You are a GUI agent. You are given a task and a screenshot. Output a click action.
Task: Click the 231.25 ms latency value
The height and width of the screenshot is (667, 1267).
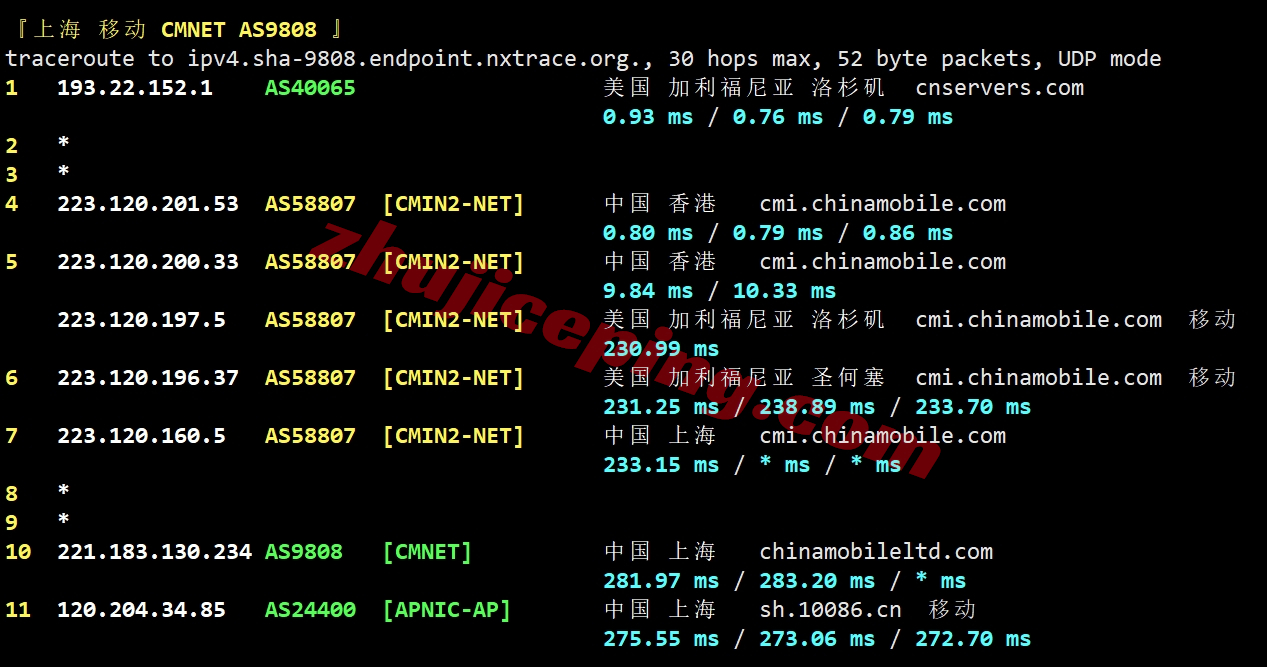661,407
